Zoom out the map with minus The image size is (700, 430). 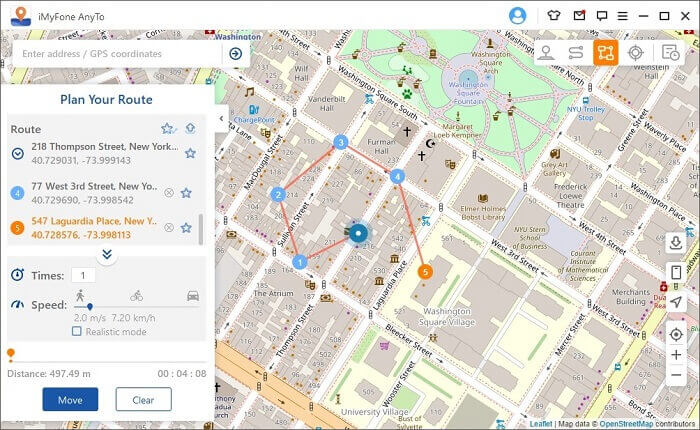(676, 375)
